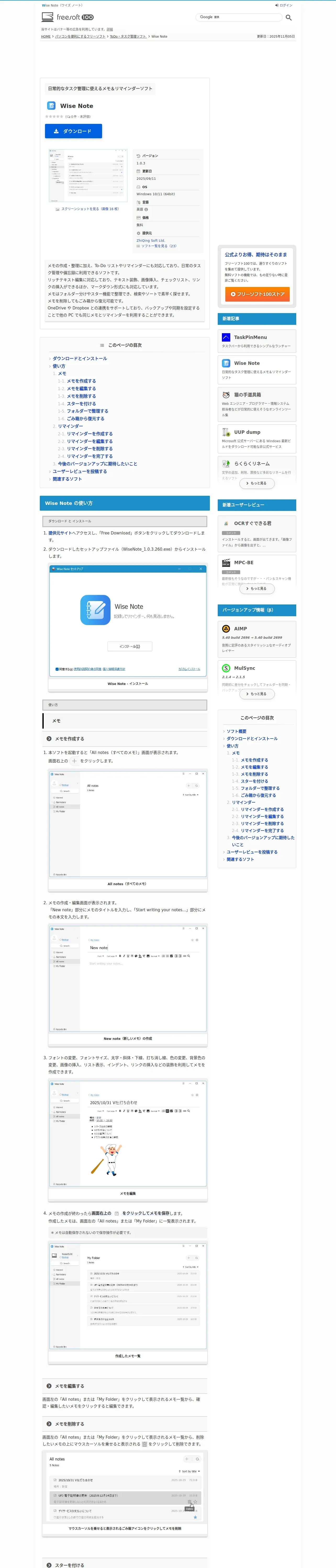The image size is (336, 1568).
Task: Open パソコンを便利にするフリーソフト breadcrumb link
Action: tap(81, 37)
